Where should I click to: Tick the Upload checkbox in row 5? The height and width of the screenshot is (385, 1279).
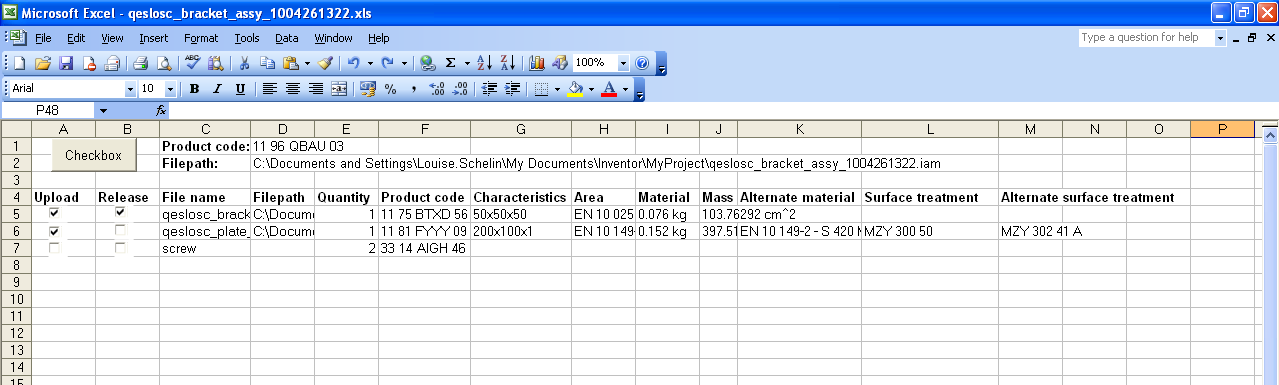[x=54, y=213]
